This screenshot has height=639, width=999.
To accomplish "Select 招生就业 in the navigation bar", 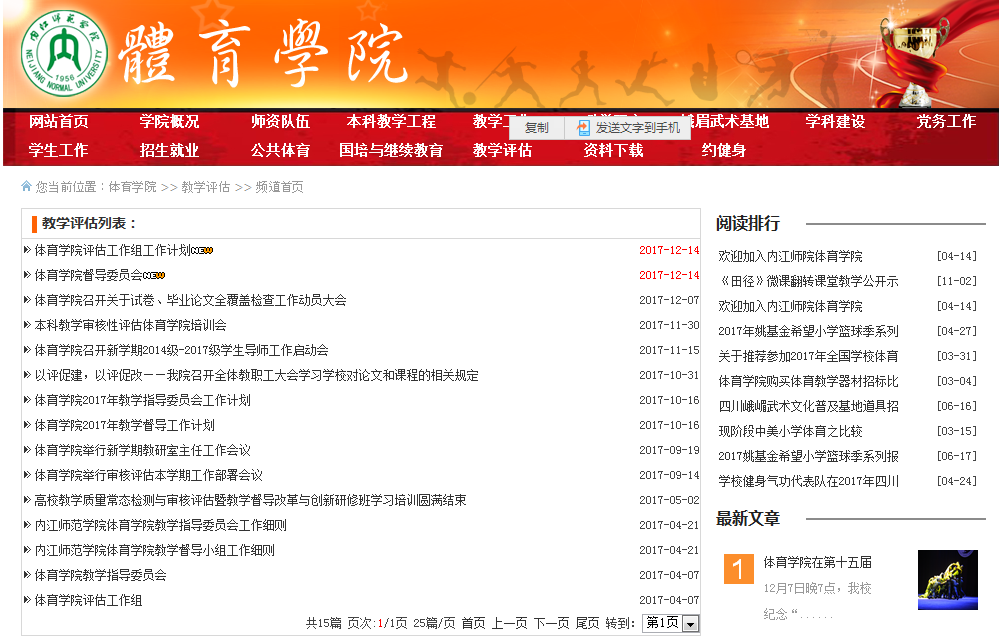I will tap(170, 151).
